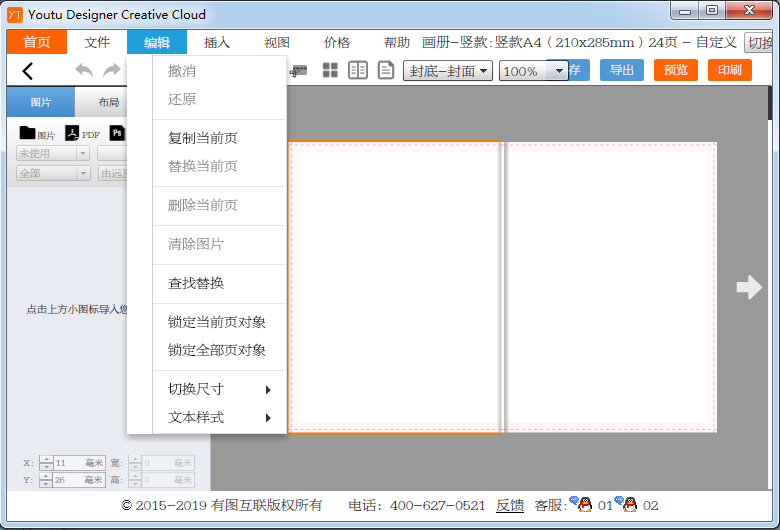
Task: Click the redo arrow in toolbar
Action: coord(111,71)
